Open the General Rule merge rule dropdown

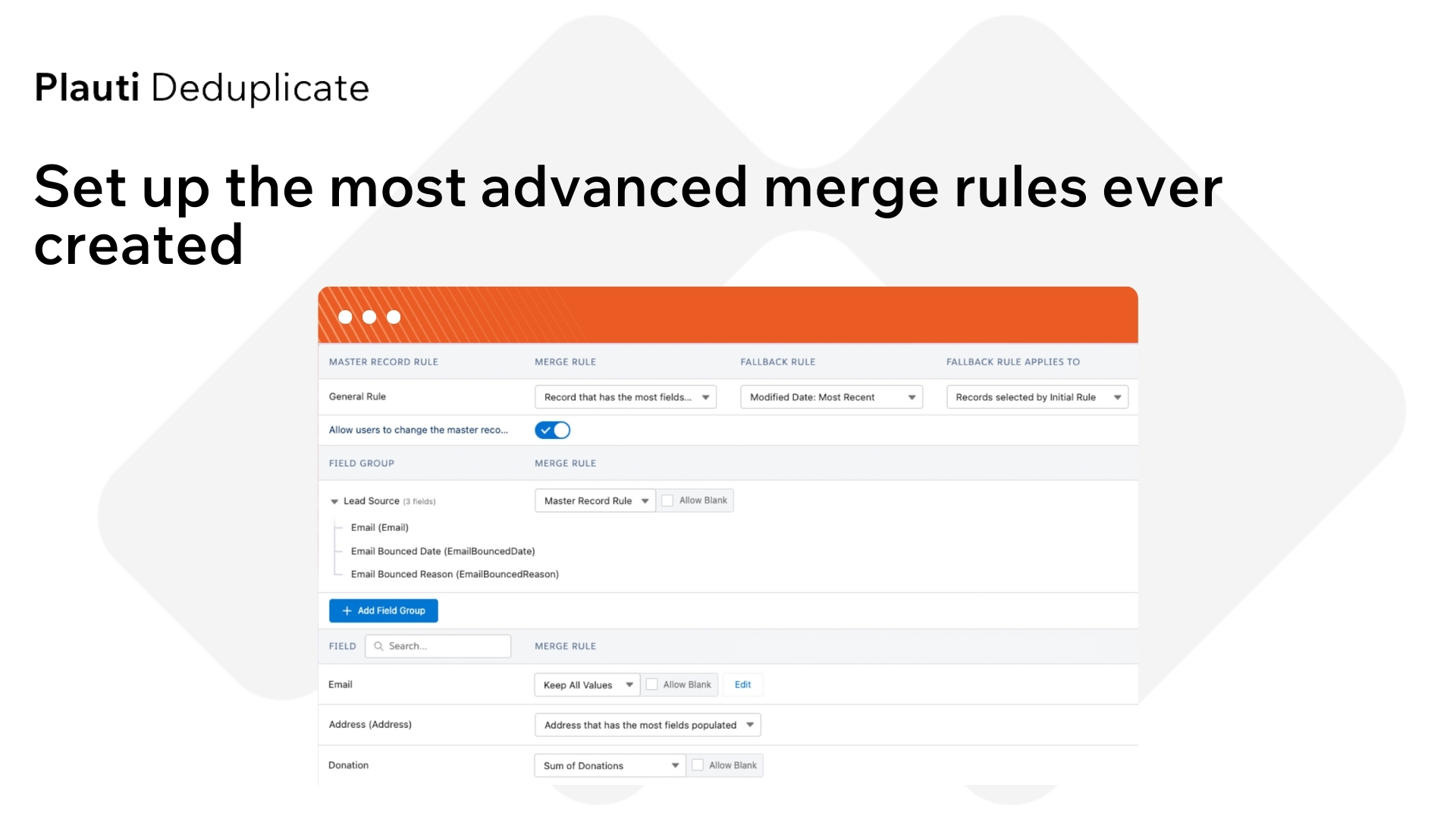(625, 397)
